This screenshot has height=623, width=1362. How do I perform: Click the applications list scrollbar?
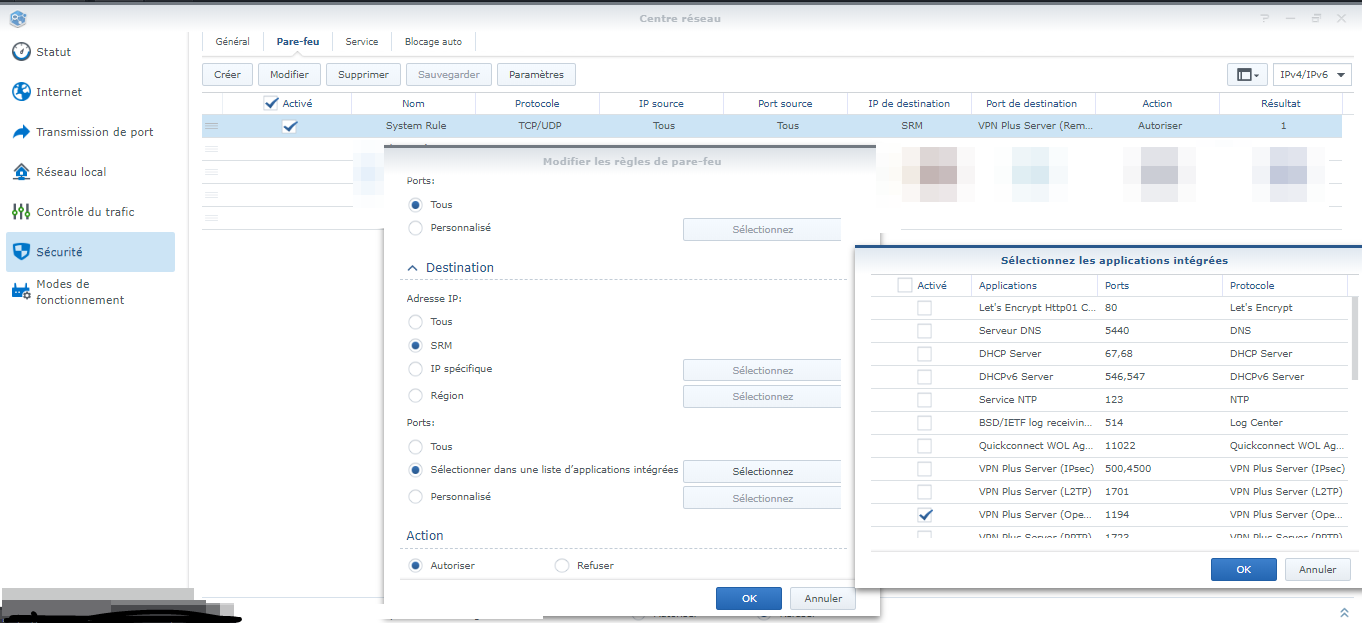[x=1355, y=340]
